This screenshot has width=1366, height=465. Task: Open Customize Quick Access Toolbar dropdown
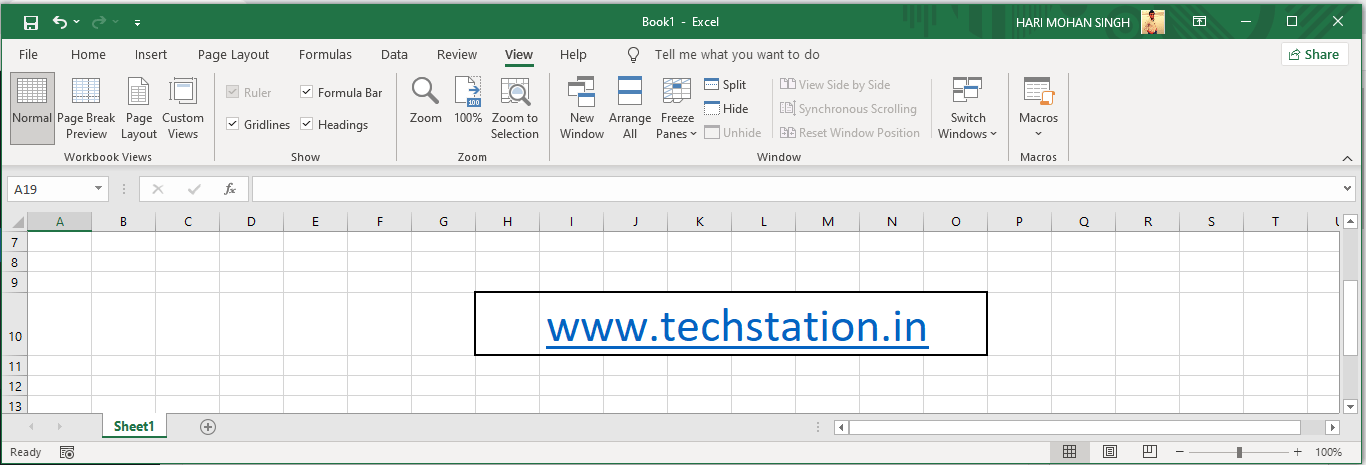click(x=137, y=22)
